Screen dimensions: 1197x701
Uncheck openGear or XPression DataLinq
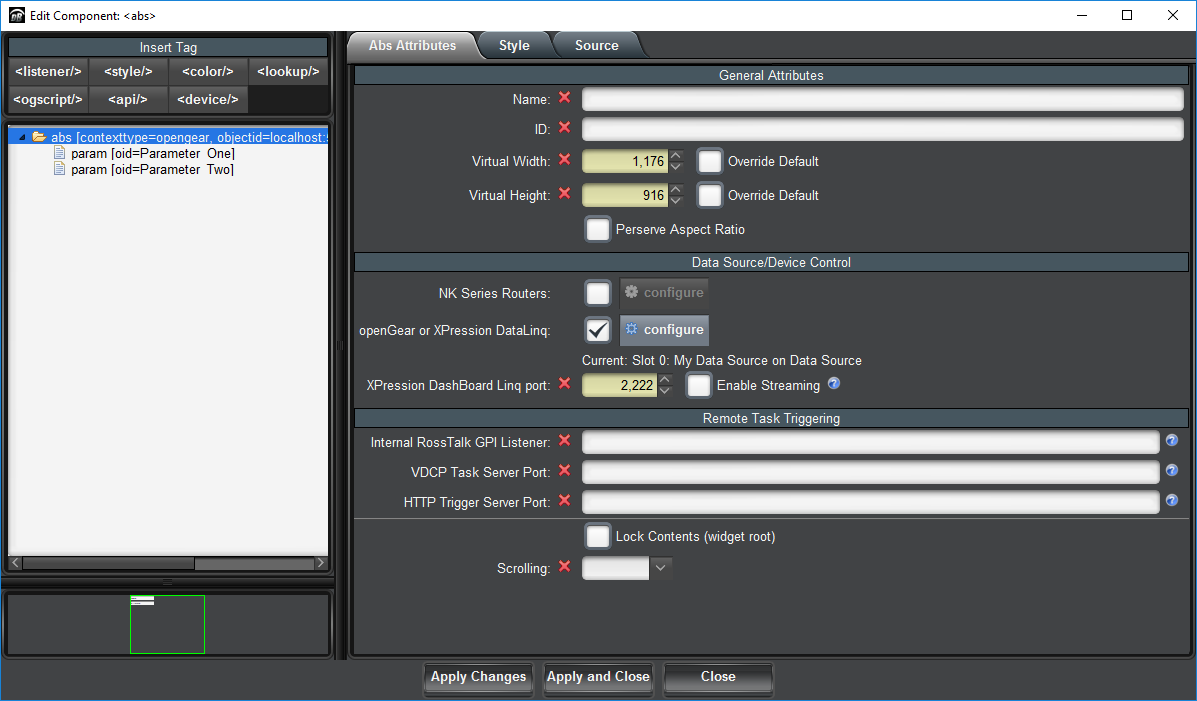(x=598, y=330)
